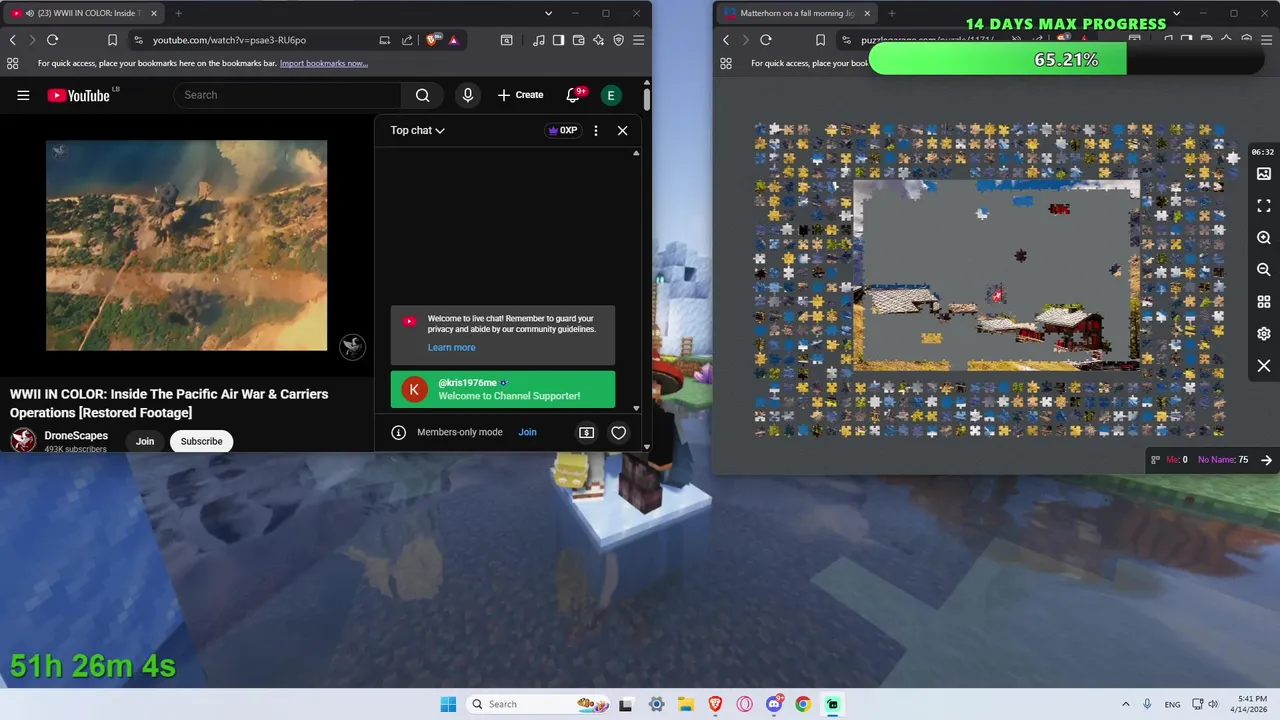
Task: Open Brave Rewards triangle icon
Action: tap(453, 40)
